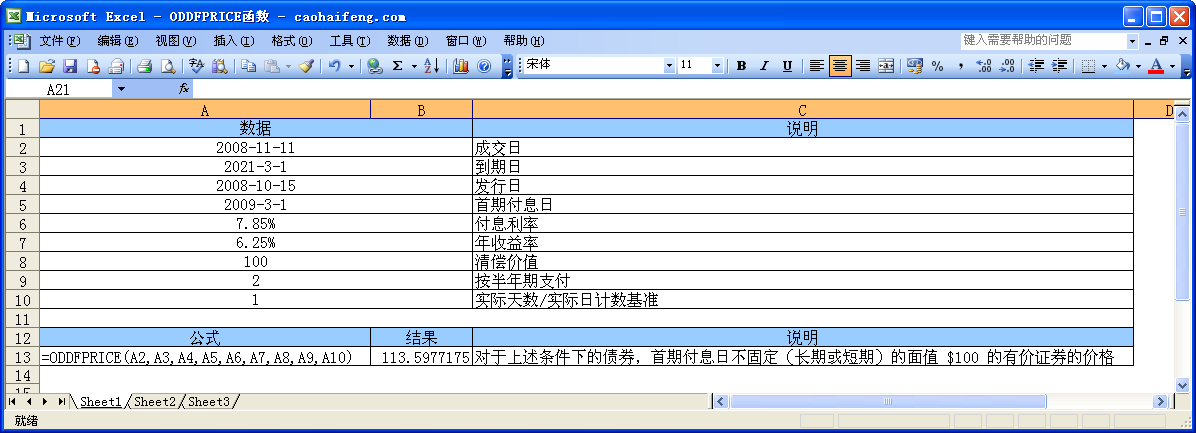
Task: Open Print Preview
Action: pyautogui.click(x=168, y=66)
